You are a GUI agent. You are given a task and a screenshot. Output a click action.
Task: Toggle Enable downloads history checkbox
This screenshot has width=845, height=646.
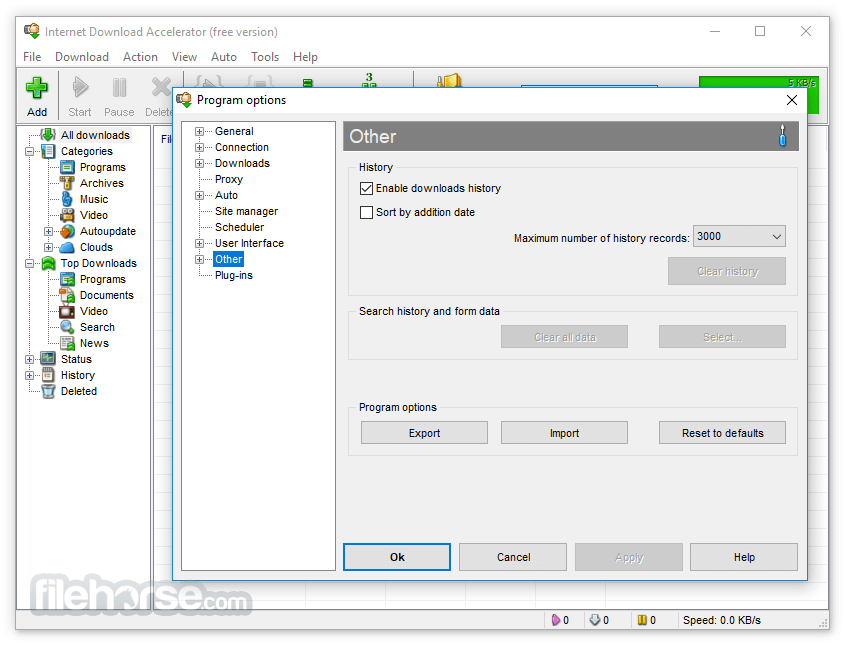click(366, 188)
